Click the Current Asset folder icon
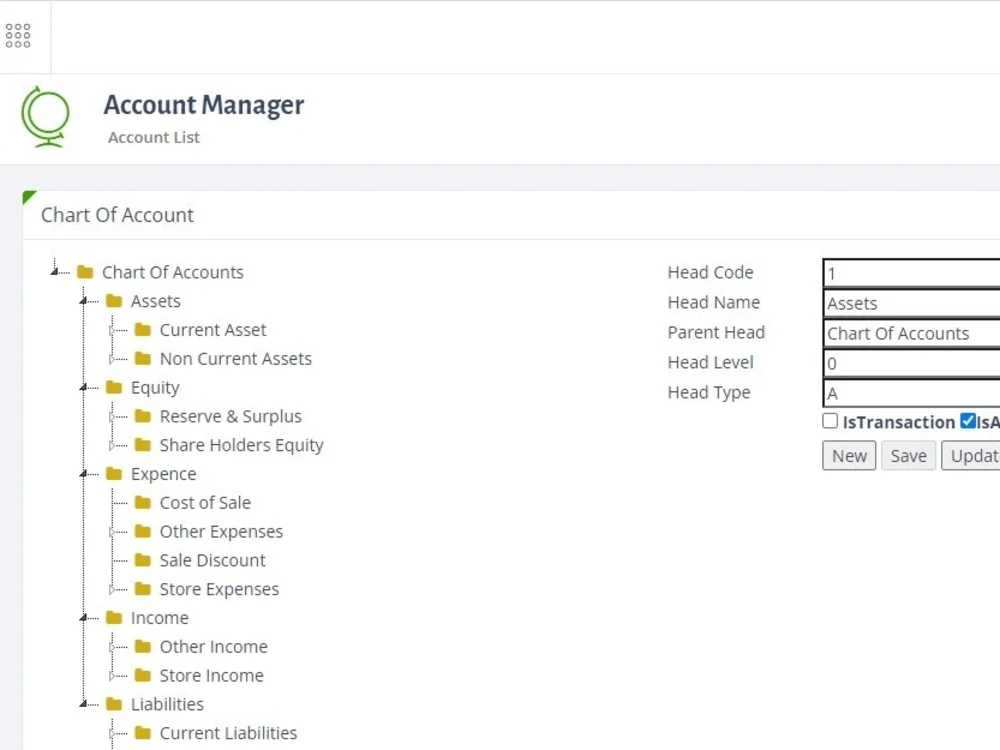1000x750 pixels. pyautogui.click(x=143, y=330)
